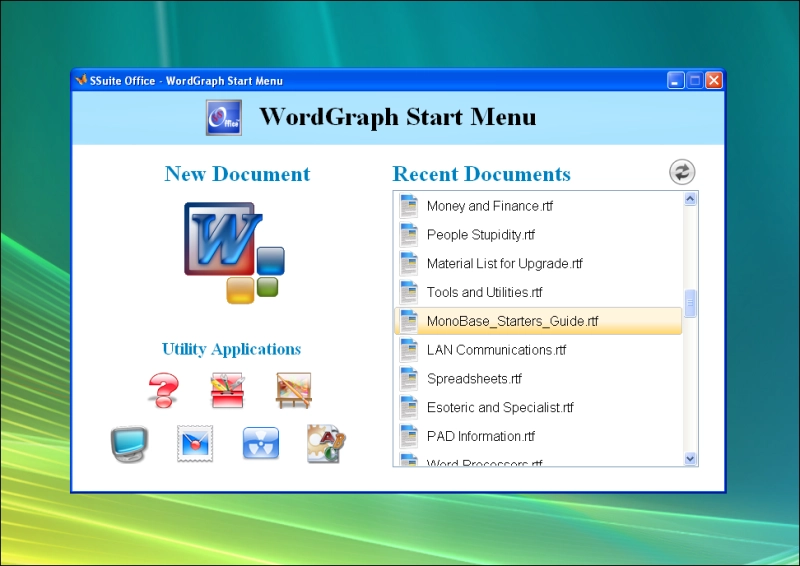Open a new WordGraph document icon
The image size is (800, 566).
point(234,253)
